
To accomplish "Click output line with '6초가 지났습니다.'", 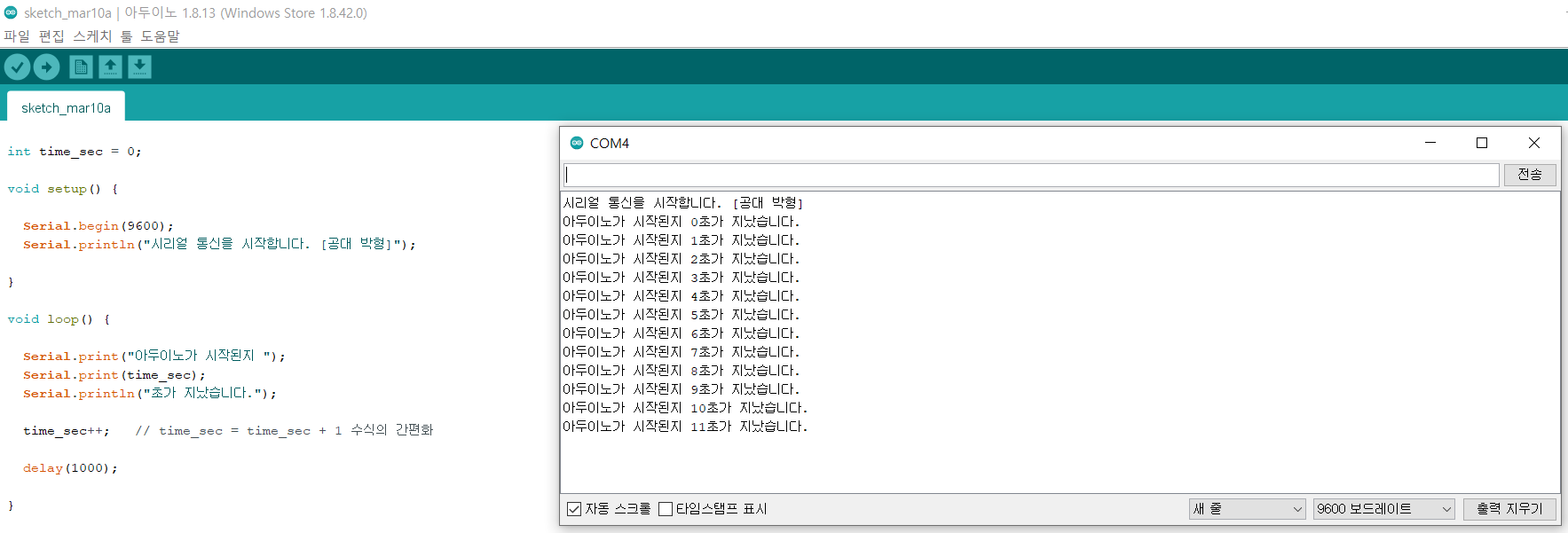I will point(682,333).
